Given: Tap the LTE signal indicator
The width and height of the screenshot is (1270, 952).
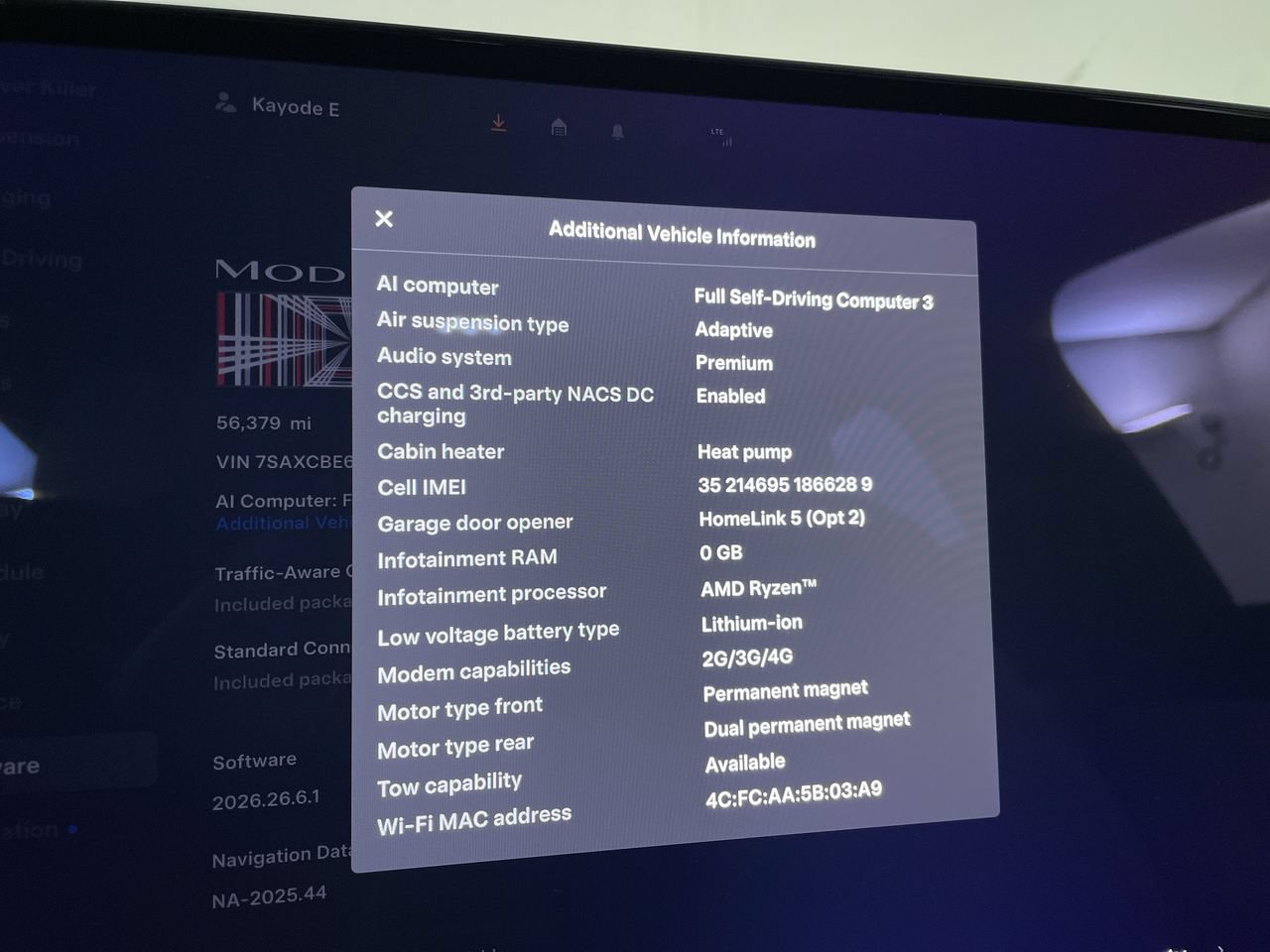Looking at the screenshot, I should (721, 137).
